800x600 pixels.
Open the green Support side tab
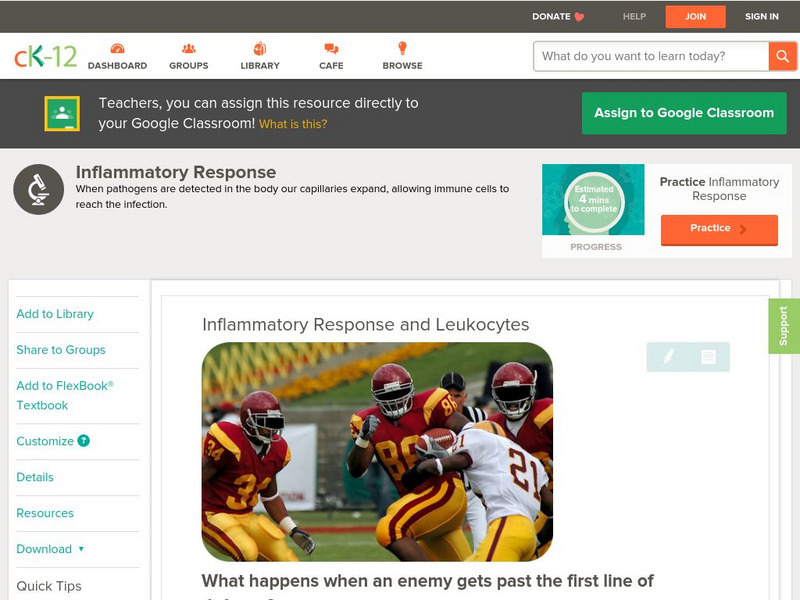784,326
